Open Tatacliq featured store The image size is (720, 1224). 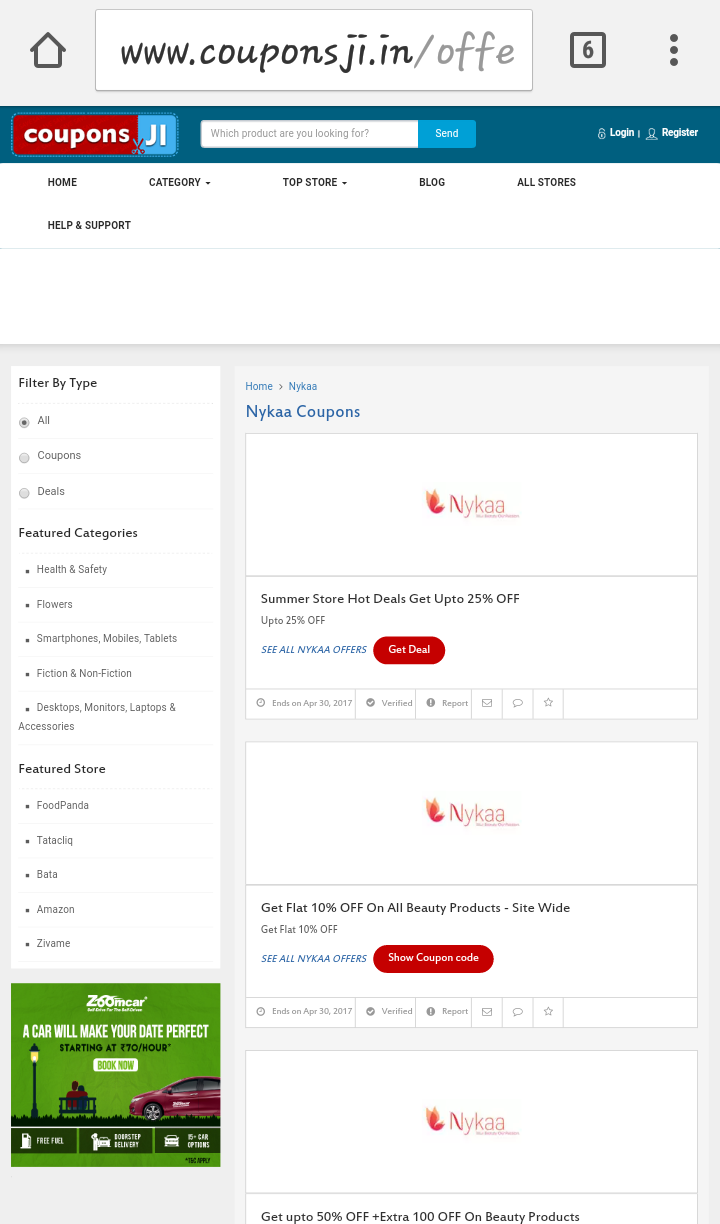coord(55,841)
